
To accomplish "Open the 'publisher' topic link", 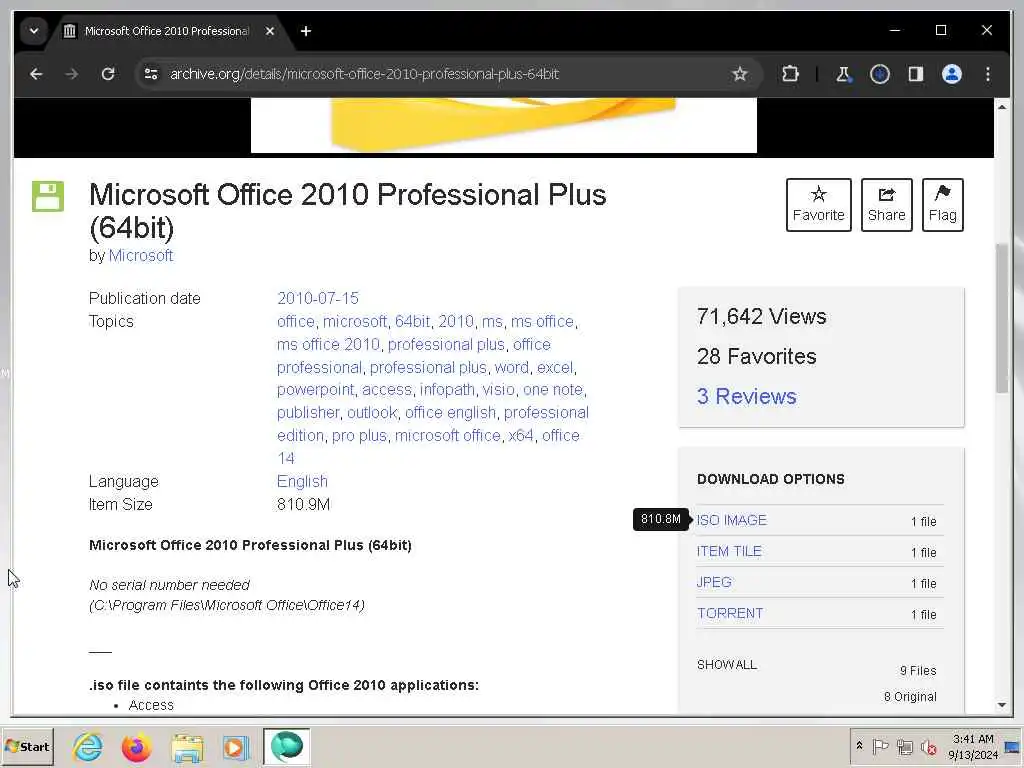I will [x=308, y=413].
